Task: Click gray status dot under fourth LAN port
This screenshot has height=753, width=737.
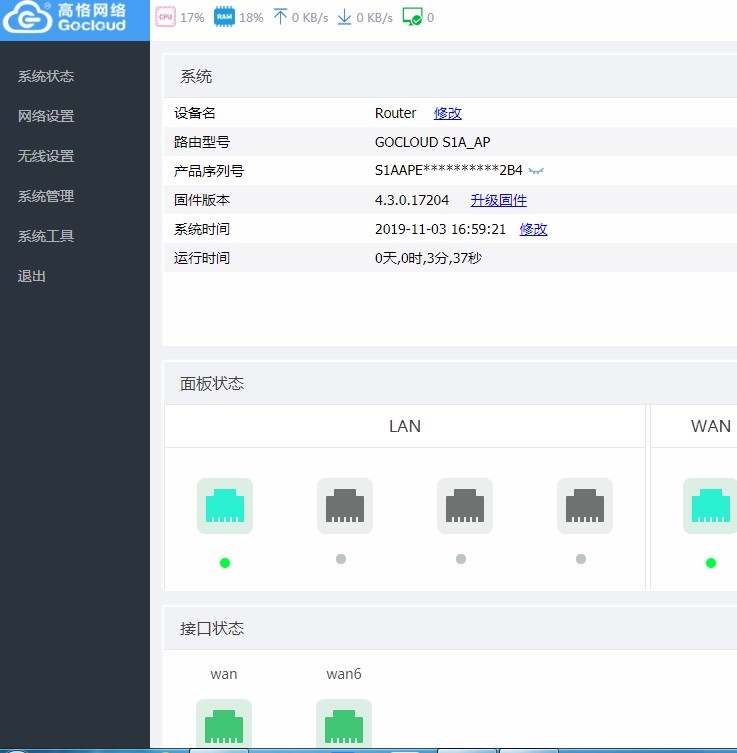Action: pyautogui.click(x=581, y=559)
